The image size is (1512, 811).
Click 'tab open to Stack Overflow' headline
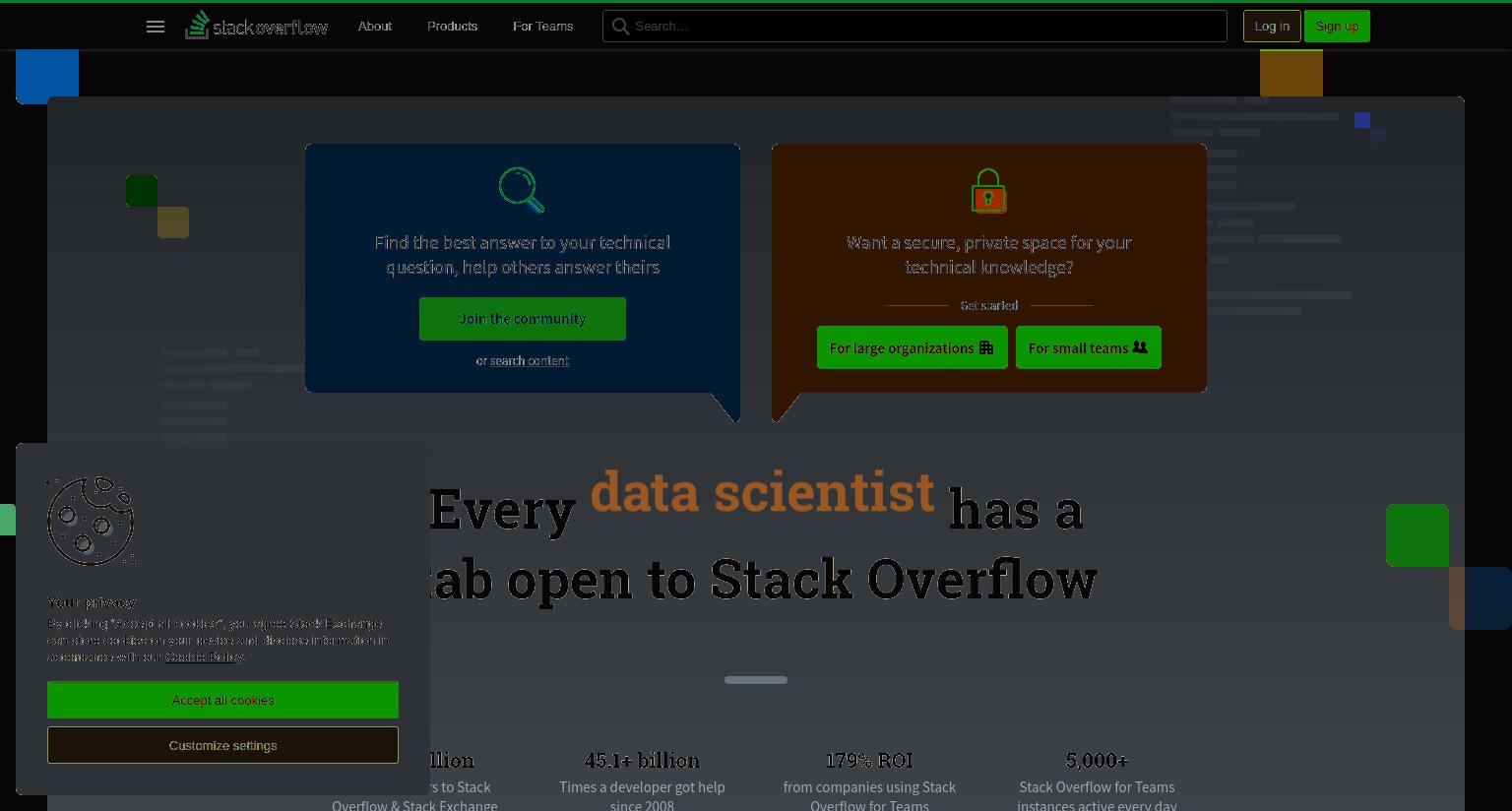tap(763, 579)
